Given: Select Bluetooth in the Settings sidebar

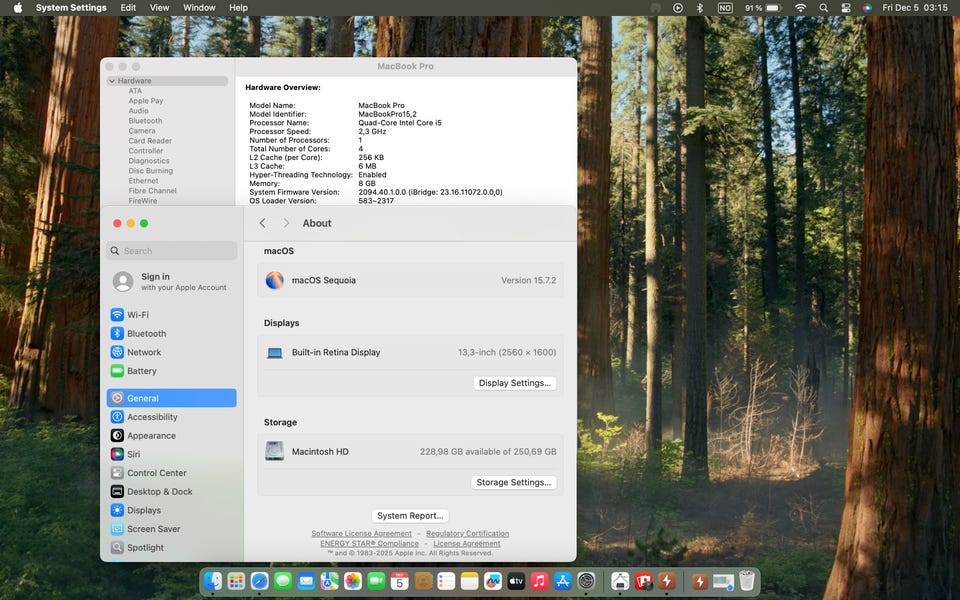Looking at the screenshot, I should coord(146,334).
